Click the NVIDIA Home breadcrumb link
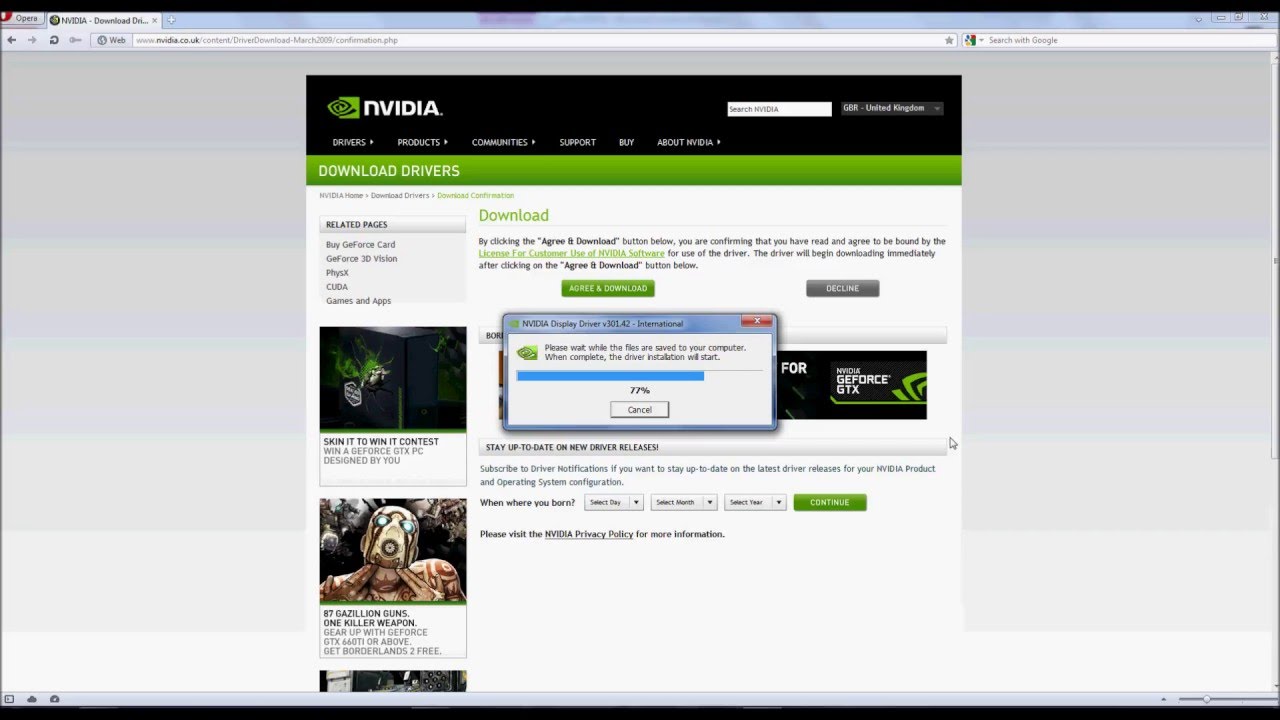The image size is (1280, 720). pyautogui.click(x=341, y=195)
